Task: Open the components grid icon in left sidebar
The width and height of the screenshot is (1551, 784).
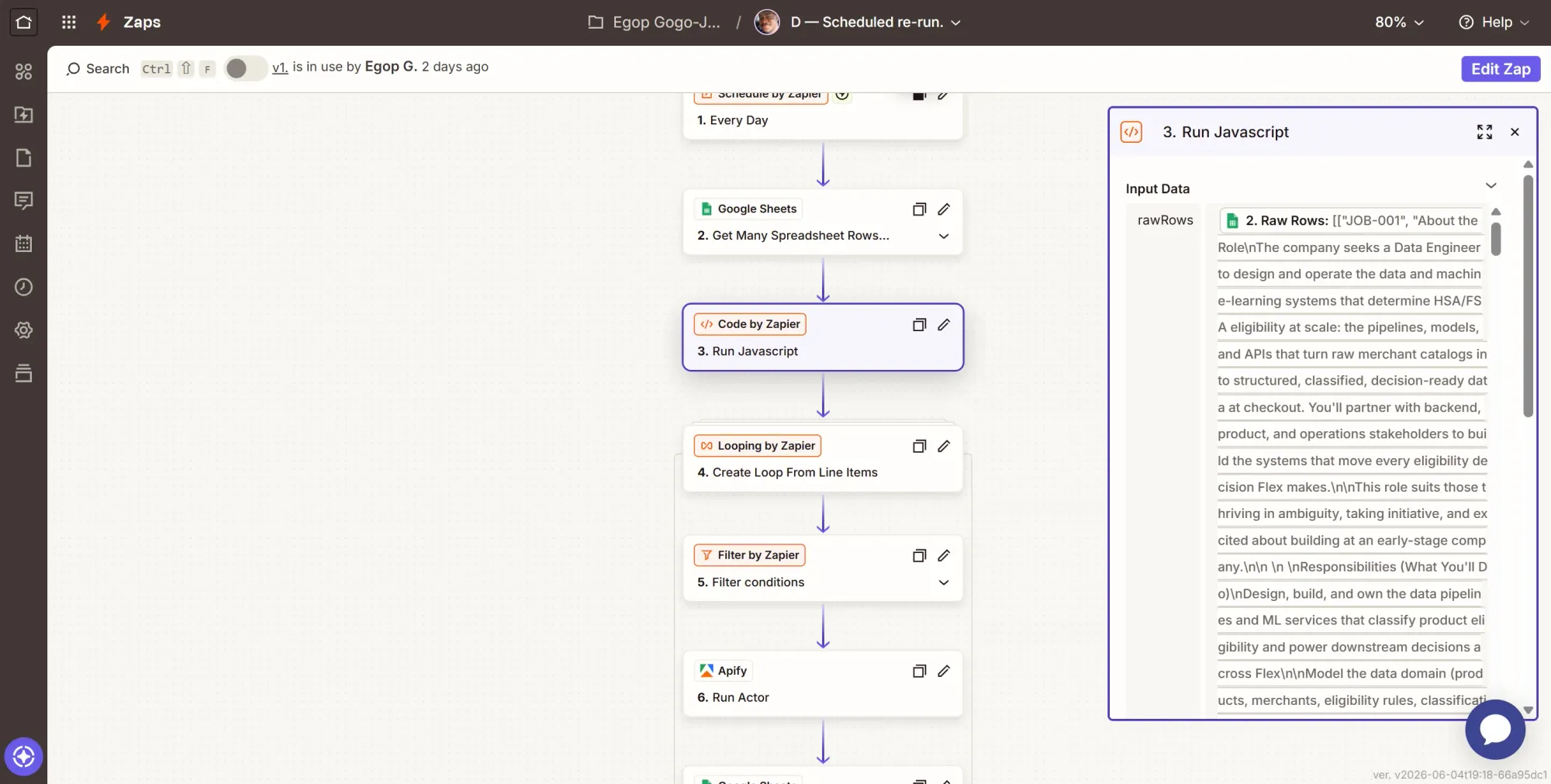Action: (24, 72)
